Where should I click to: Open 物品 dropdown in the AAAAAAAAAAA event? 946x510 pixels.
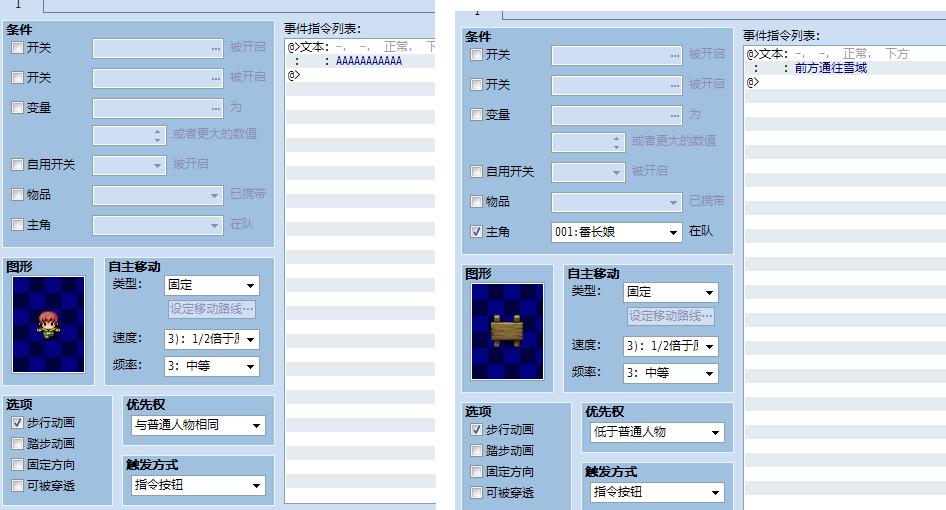point(157,196)
